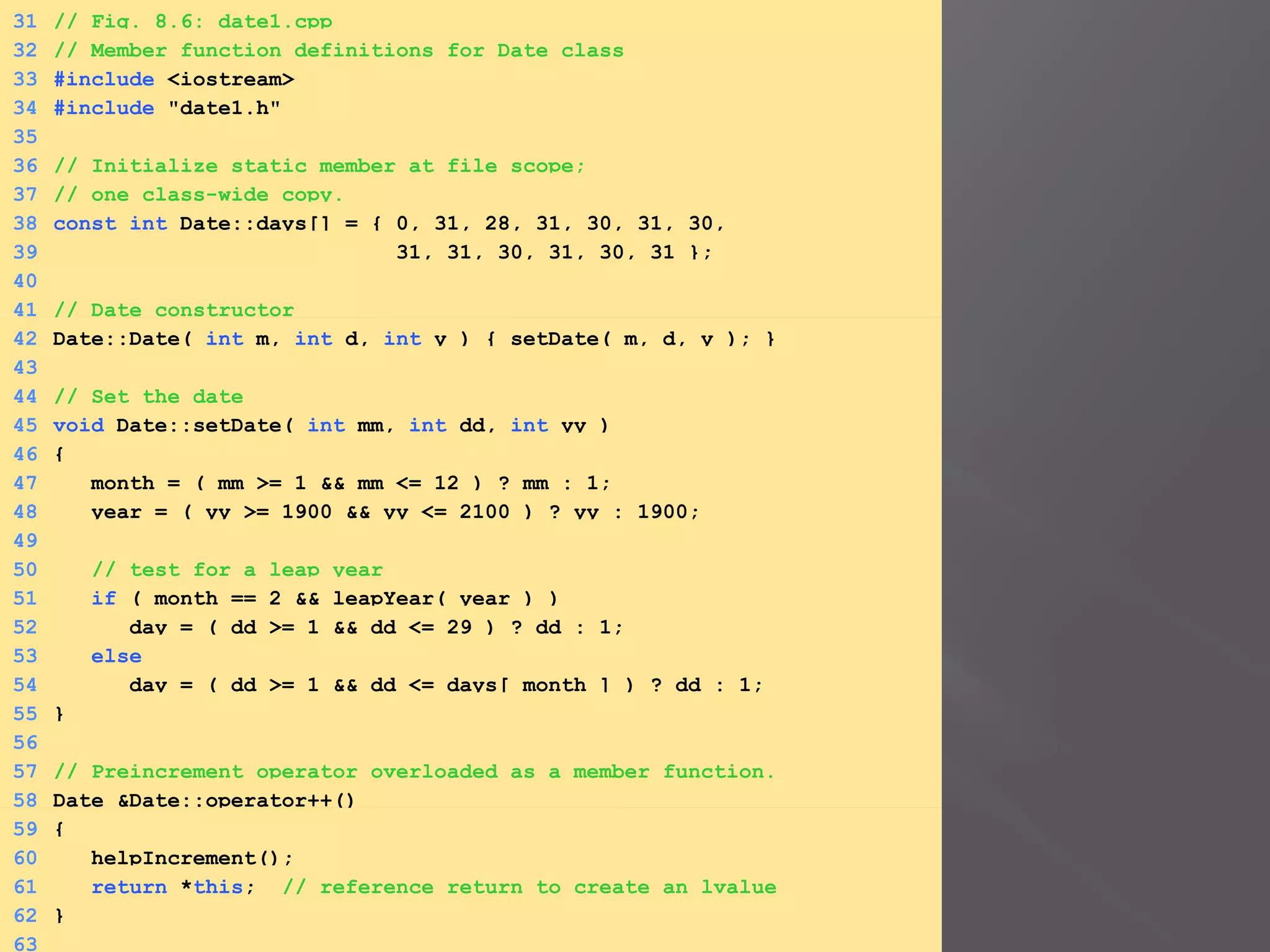Select the comment '// Initialize static member at file scope;'
1270x952 pixels.
pos(319,165)
